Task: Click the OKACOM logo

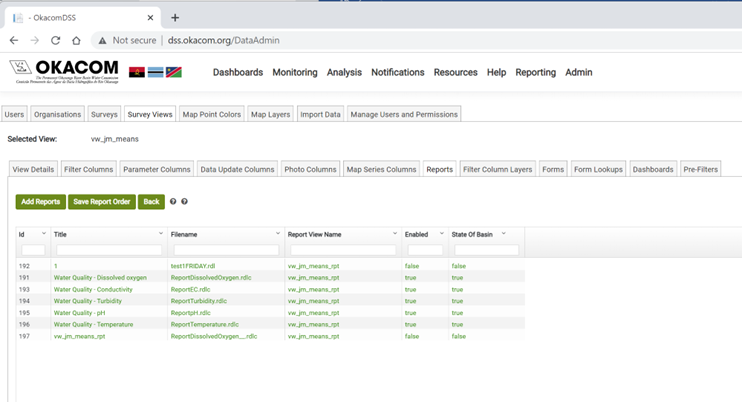Action: point(64,72)
